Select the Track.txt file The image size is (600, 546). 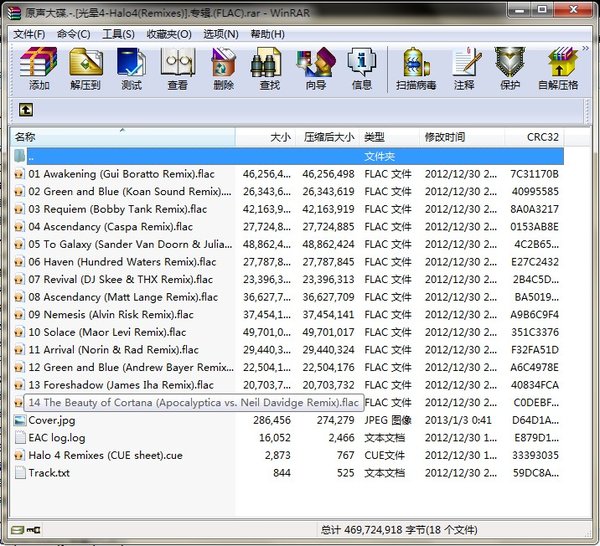point(288,473)
